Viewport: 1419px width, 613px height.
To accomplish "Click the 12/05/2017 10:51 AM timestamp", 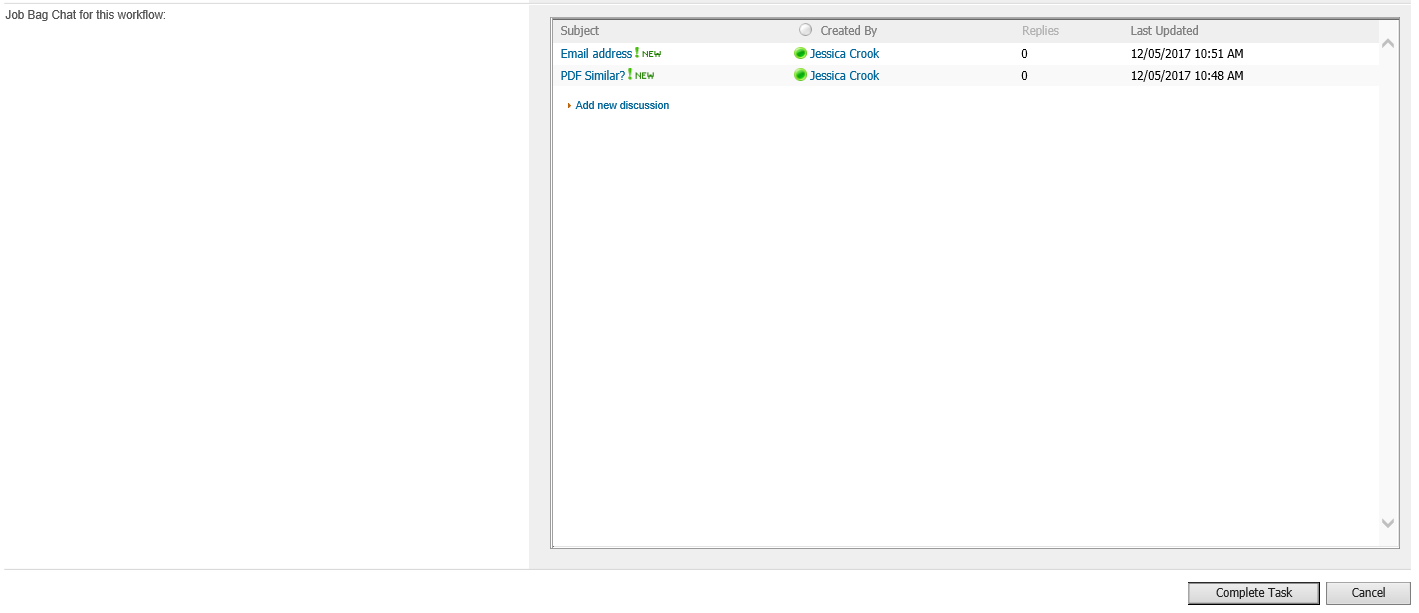I will (x=1187, y=54).
